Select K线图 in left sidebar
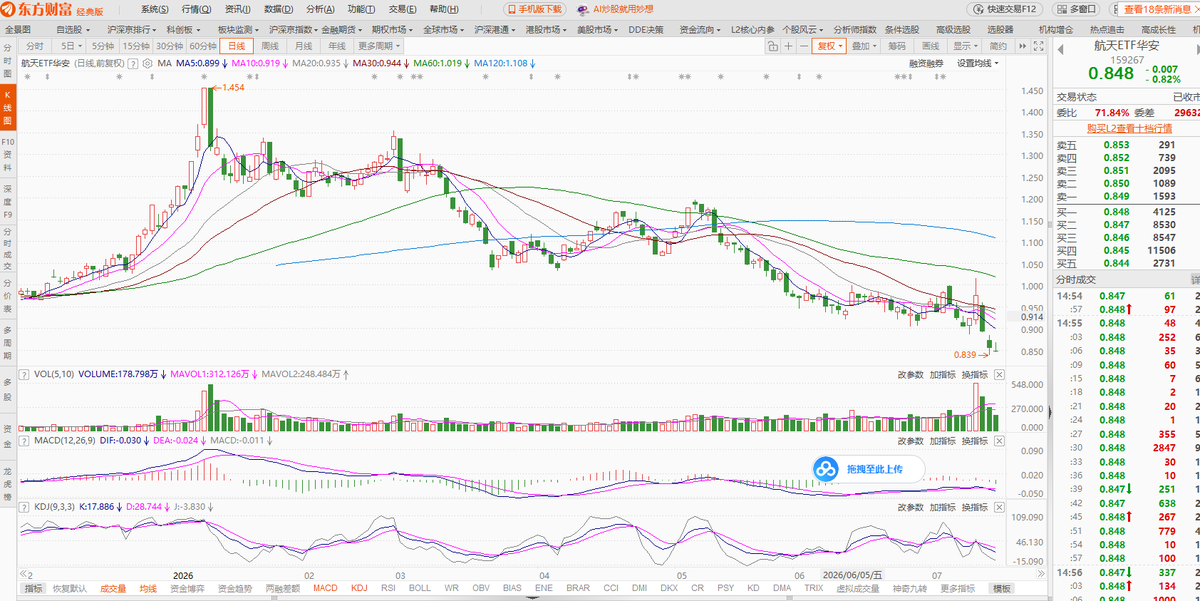Viewport: 1200px width, 601px height. [x=7, y=107]
